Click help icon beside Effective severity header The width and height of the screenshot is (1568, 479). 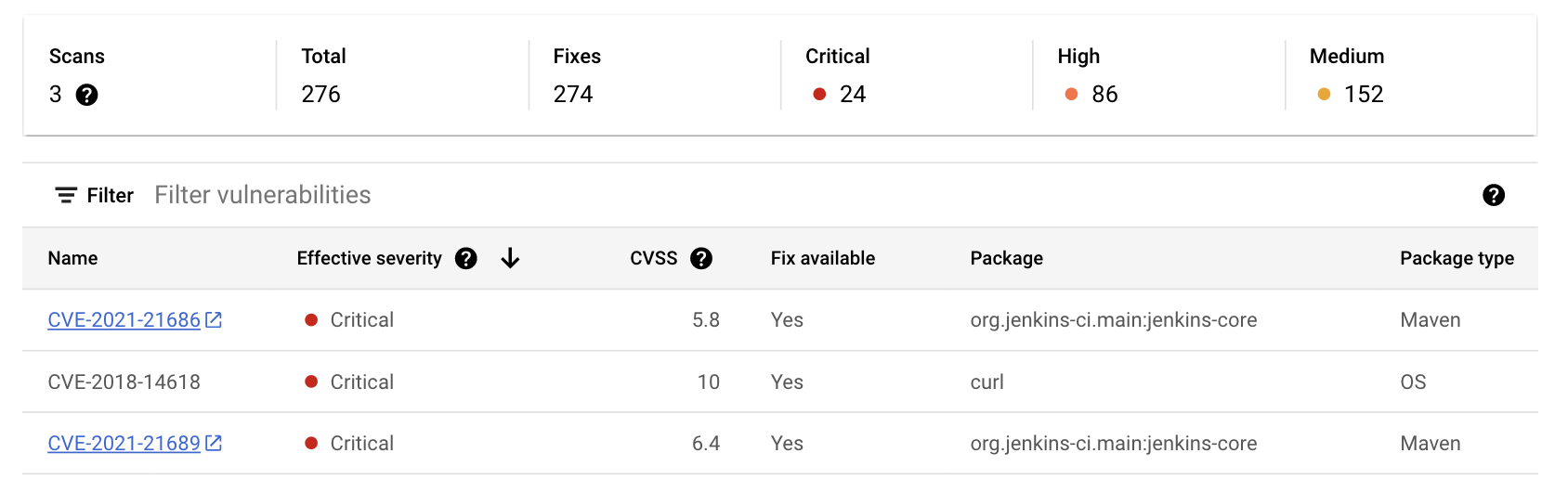pos(466,259)
